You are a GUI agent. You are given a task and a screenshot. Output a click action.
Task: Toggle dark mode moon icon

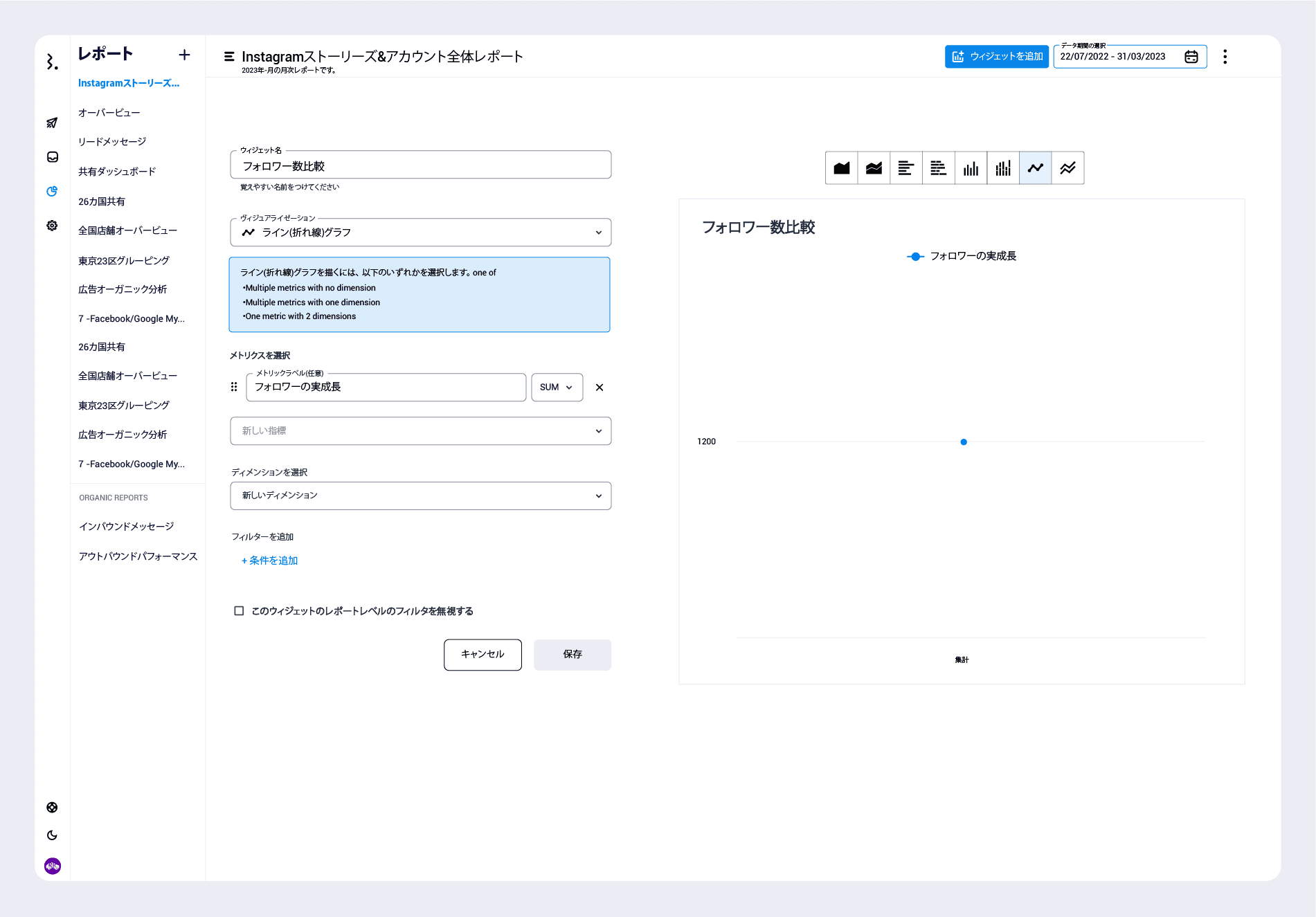tap(52, 835)
